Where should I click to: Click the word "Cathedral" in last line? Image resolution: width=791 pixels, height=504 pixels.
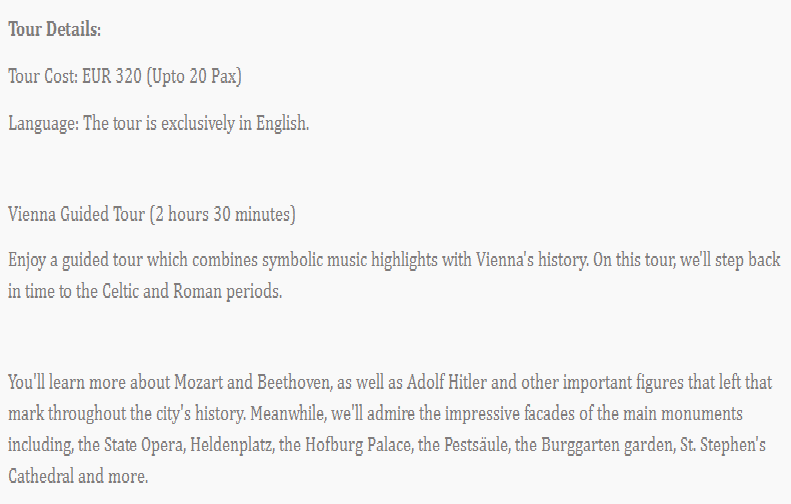click(x=43, y=475)
